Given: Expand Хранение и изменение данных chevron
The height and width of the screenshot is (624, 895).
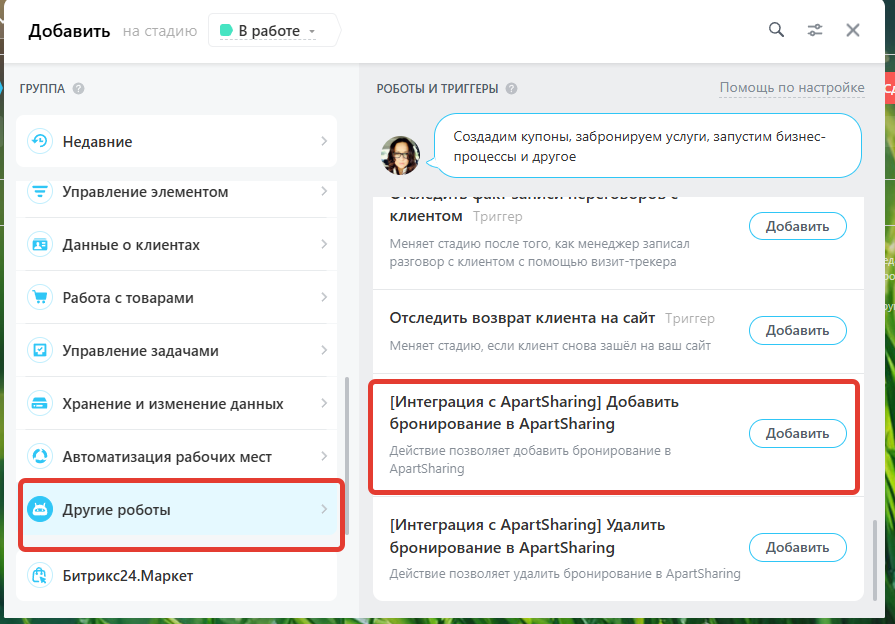Looking at the screenshot, I should click(324, 403).
